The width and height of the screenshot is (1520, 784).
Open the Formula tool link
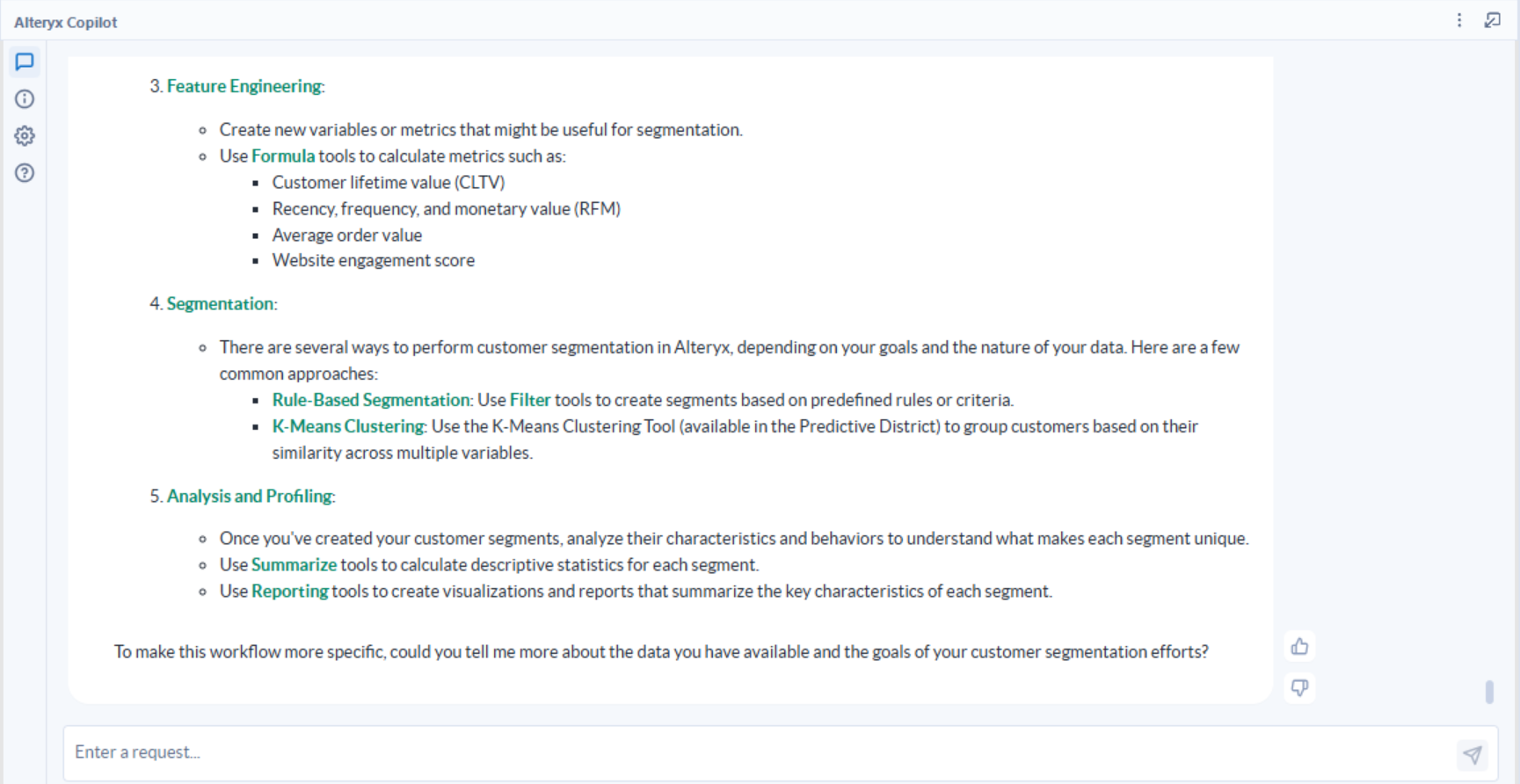click(x=283, y=156)
